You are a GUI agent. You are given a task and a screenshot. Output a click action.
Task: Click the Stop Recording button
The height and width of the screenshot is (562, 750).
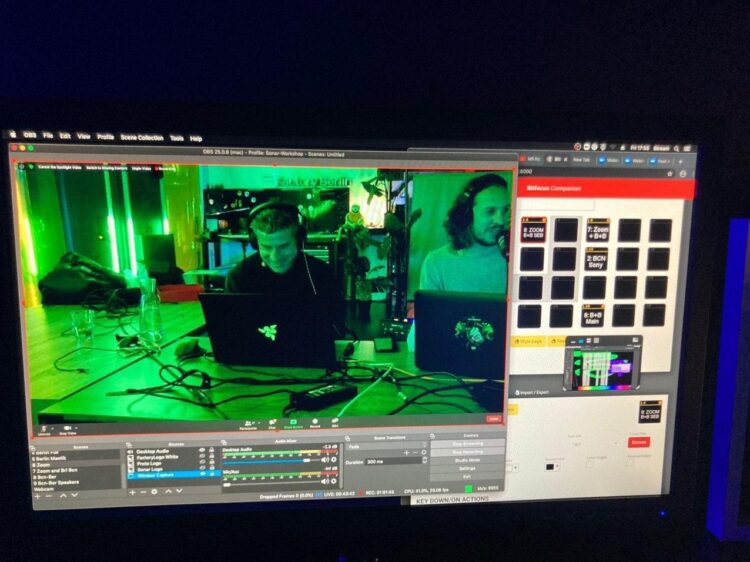tap(467, 452)
